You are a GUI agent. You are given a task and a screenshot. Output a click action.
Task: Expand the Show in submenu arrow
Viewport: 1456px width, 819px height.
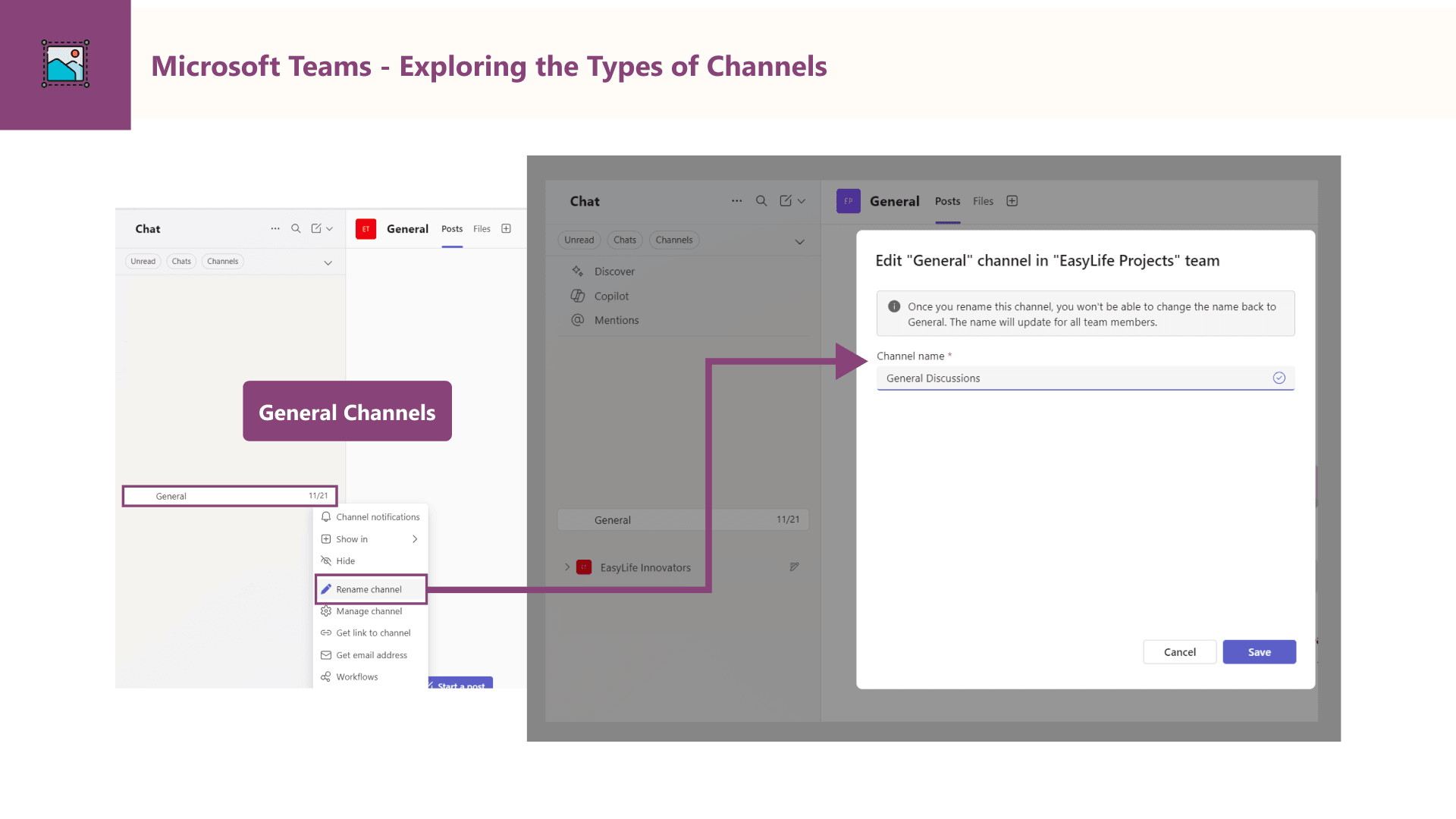415,539
